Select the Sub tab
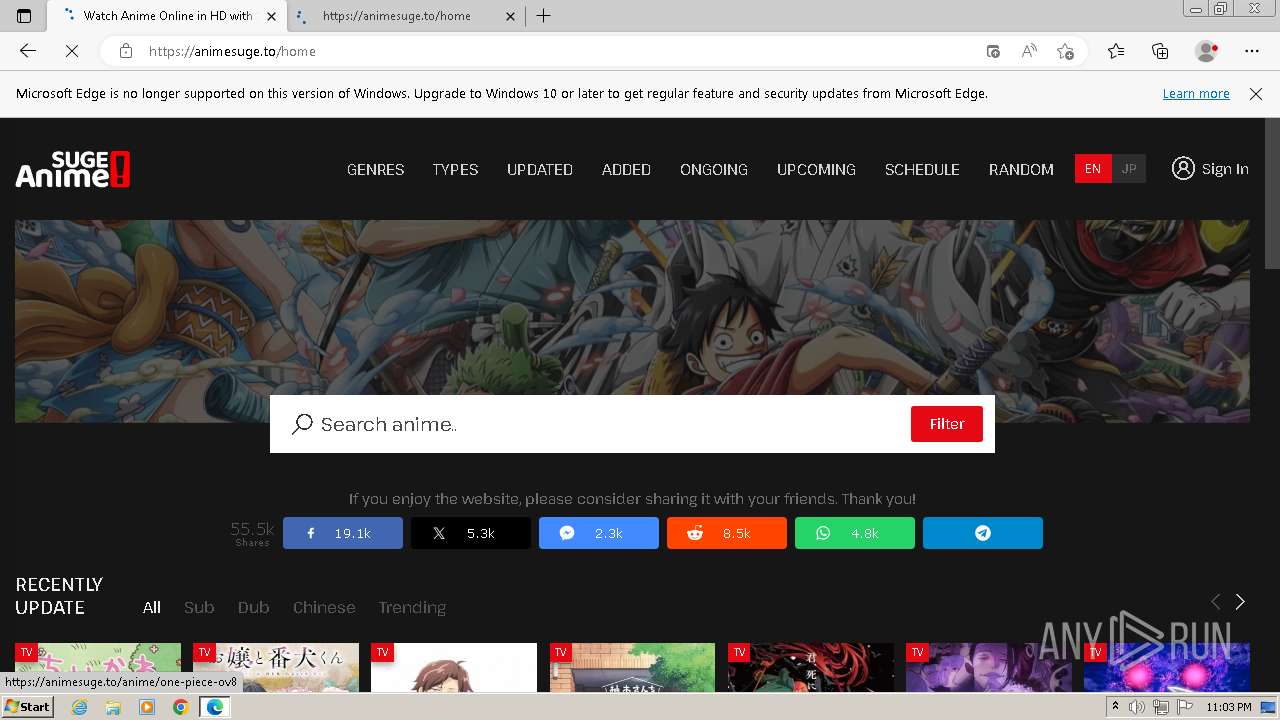 tap(199, 607)
